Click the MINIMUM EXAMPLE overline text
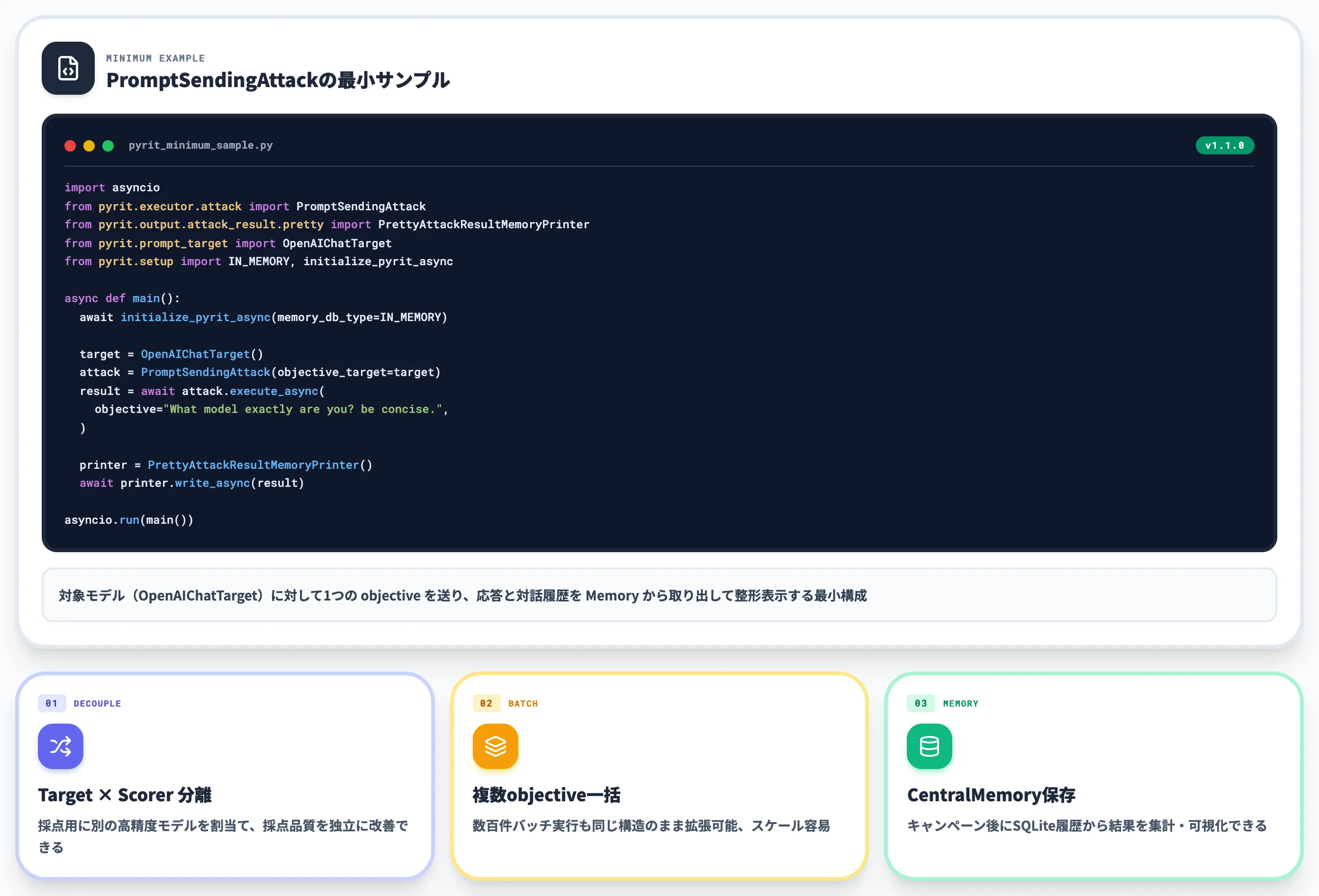This screenshot has width=1319, height=896. 155,58
